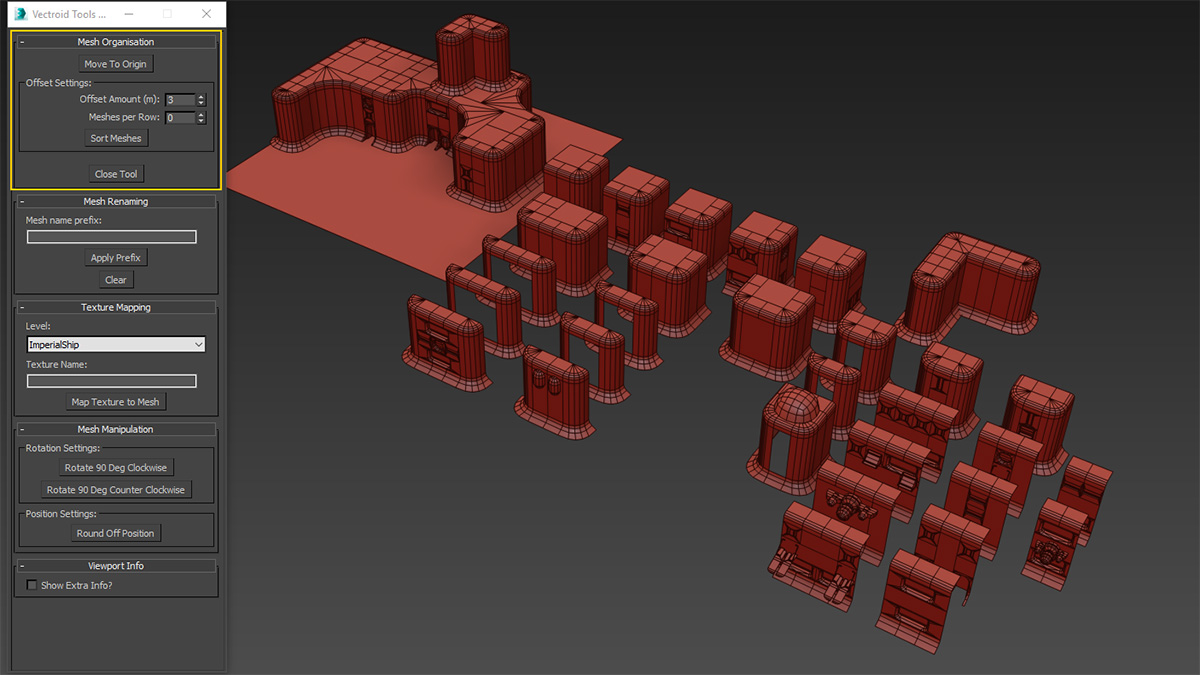Click the Sort Meshes button
Image resolution: width=1200 pixels, height=675 pixels.
[116, 138]
